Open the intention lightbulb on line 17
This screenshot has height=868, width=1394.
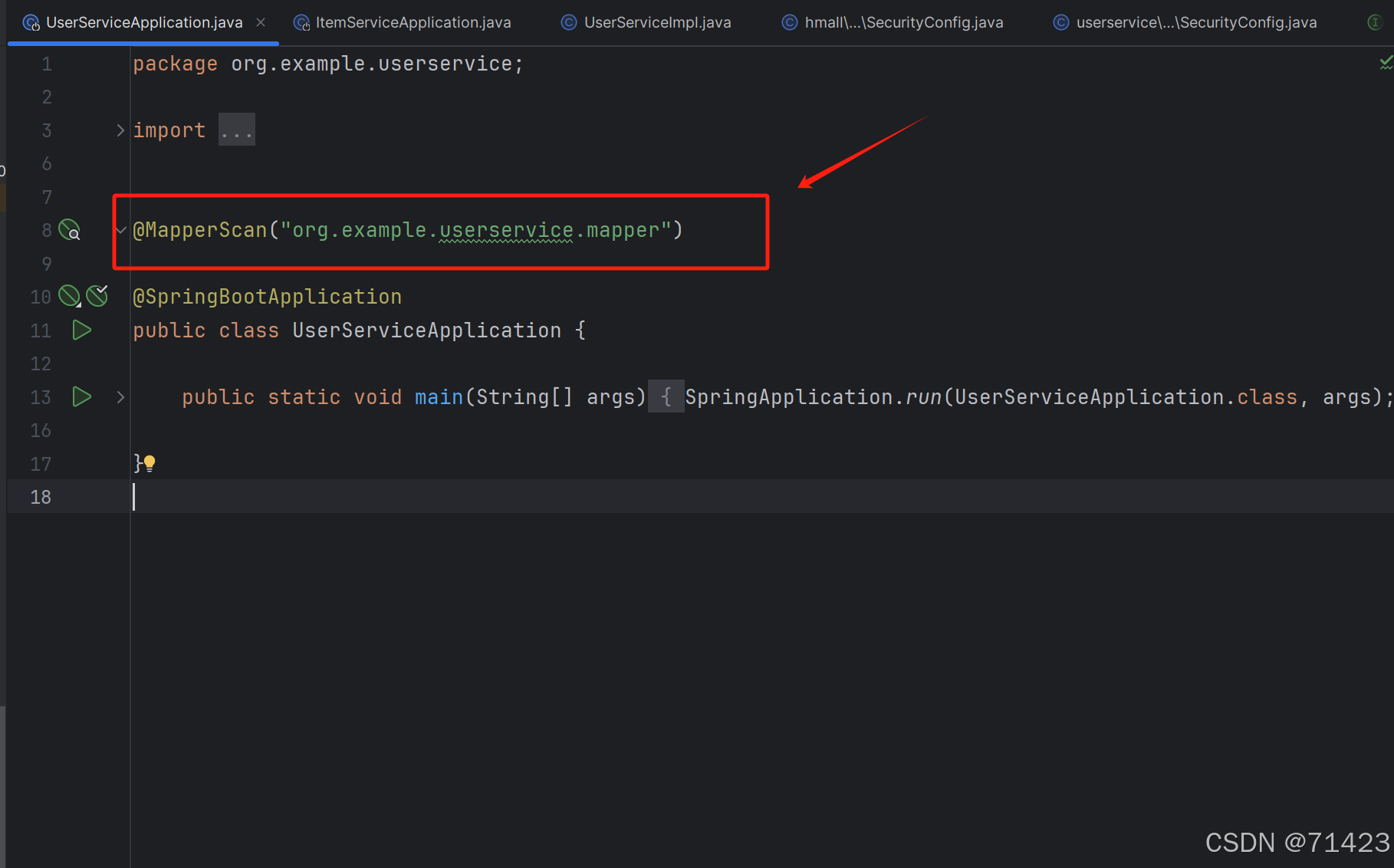(x=150, y=463)
